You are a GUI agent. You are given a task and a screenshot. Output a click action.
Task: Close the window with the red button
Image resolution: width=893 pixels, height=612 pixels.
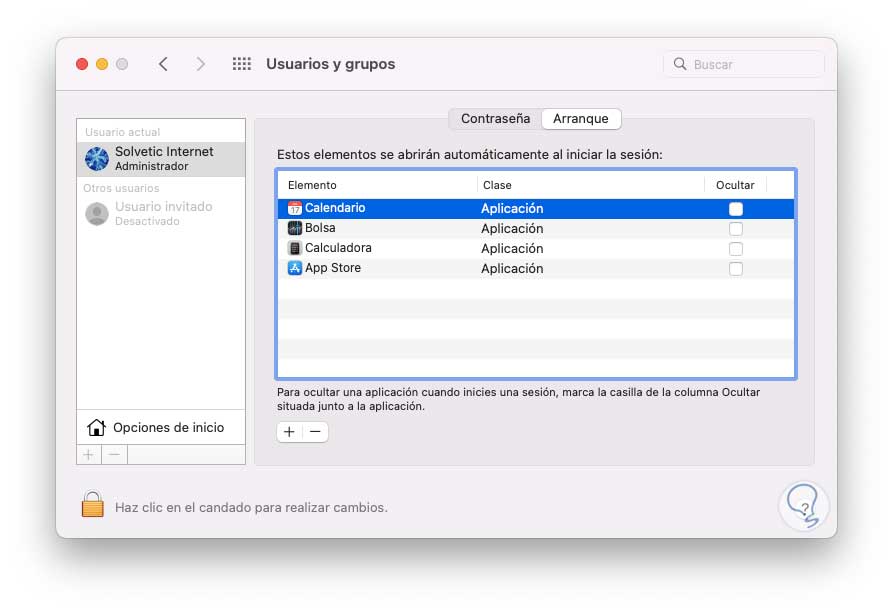[x=82, y=64]
